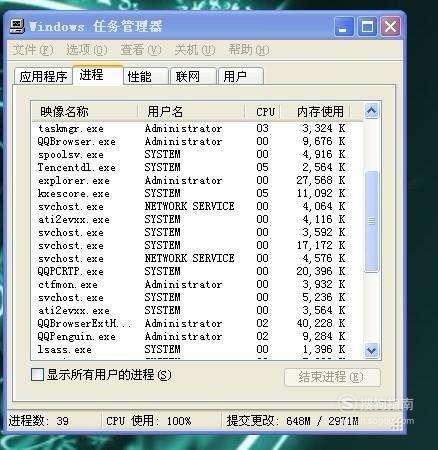The width and height of the screenshot is (438, 450).
Task: Minimize the Task Manager window
Action: point(344,27)
